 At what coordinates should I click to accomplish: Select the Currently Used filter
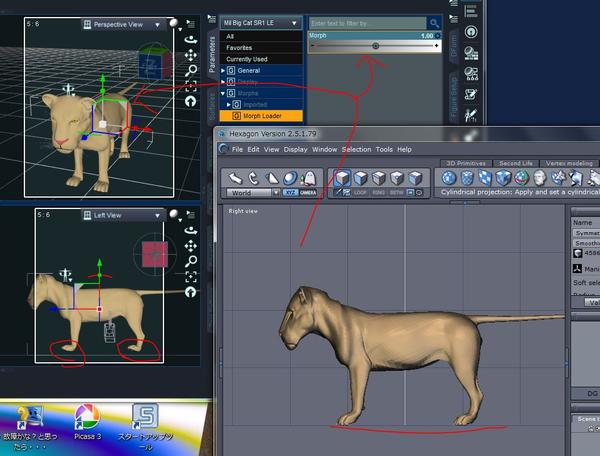click(x=261, y=59)
